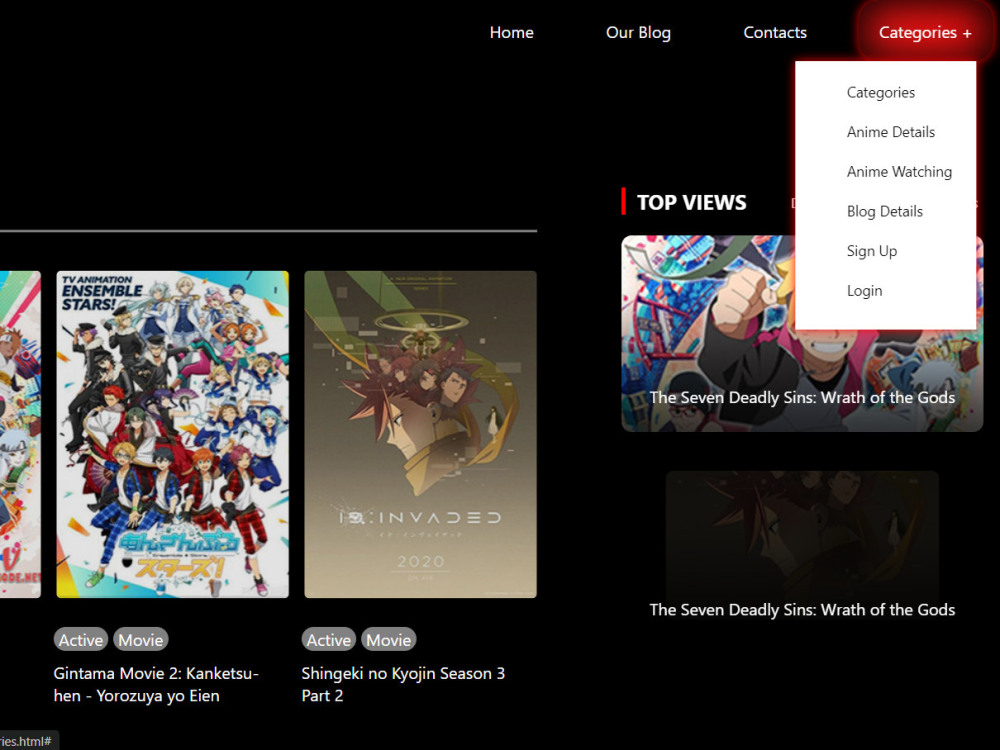Viewport: 1000px width, 750px height.
Task: Pick Login from the dropdown menu
Action: pos(864,291)
